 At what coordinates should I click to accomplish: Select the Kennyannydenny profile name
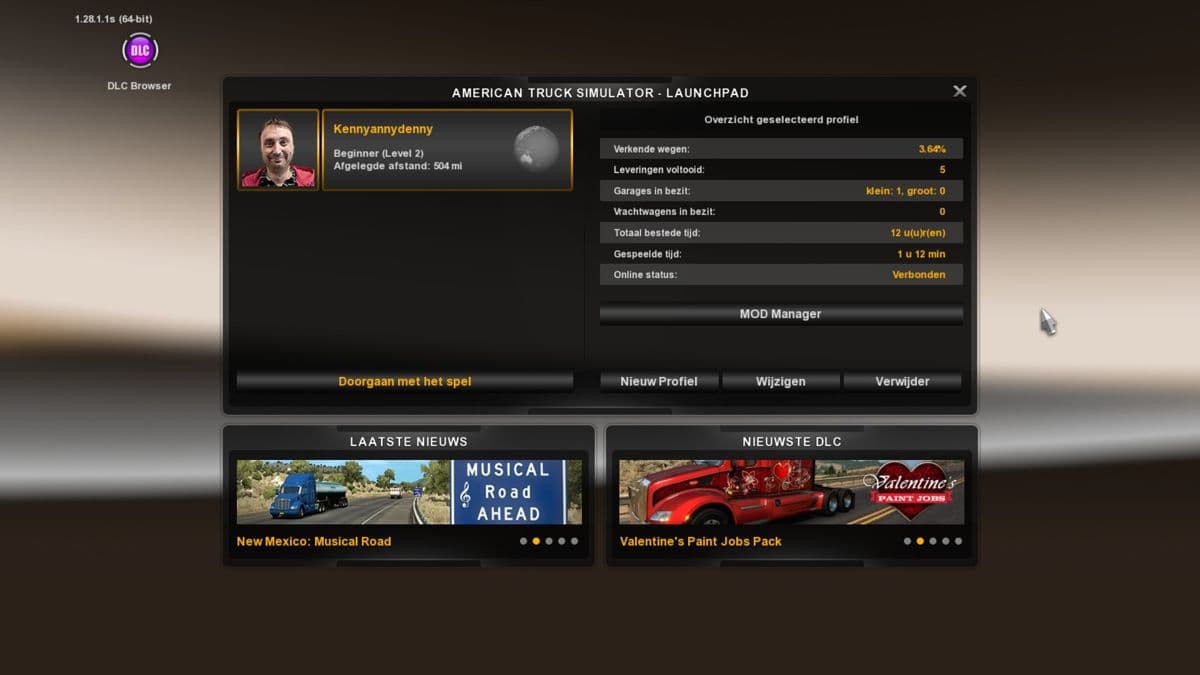tap(383, 129)
